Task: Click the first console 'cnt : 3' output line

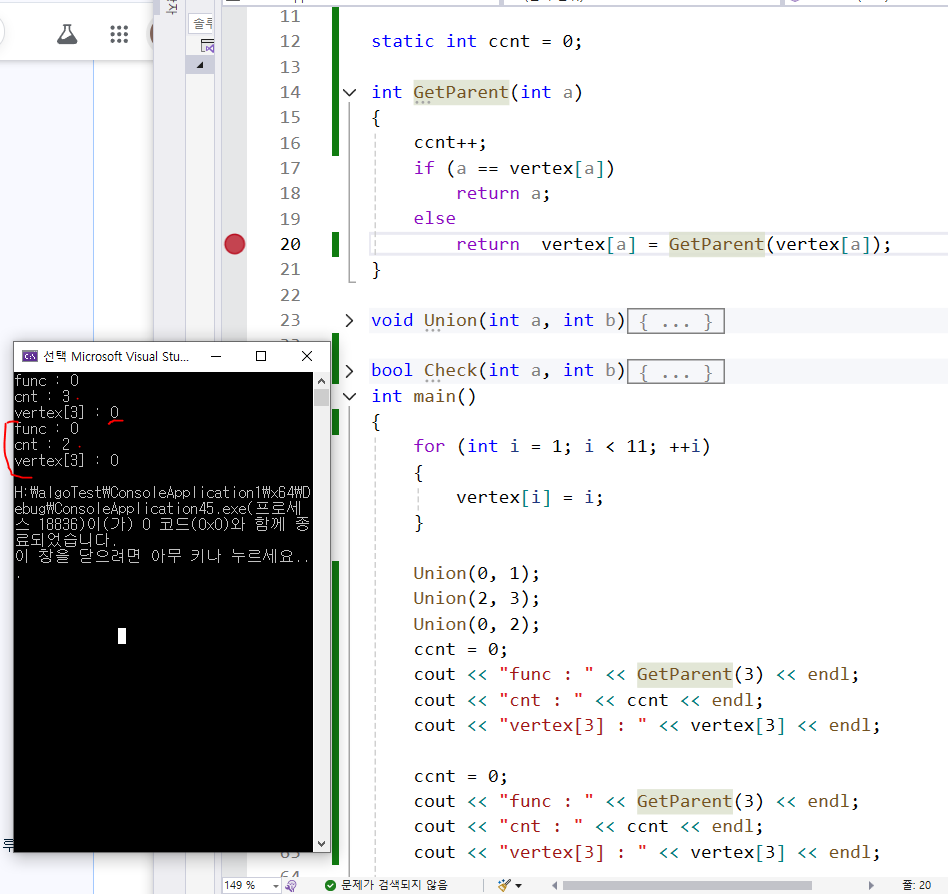Action: (42, 397)
